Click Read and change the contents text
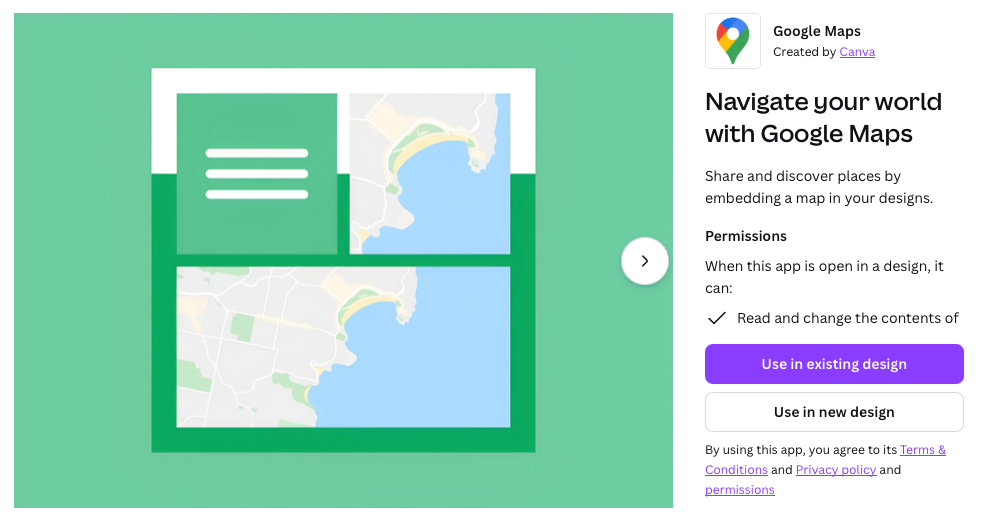 pyautogui.click(x=847, y=318)
